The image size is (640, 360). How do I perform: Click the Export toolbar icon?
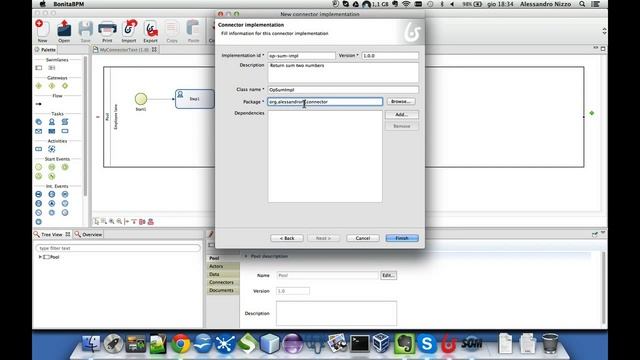coord(150,31)
